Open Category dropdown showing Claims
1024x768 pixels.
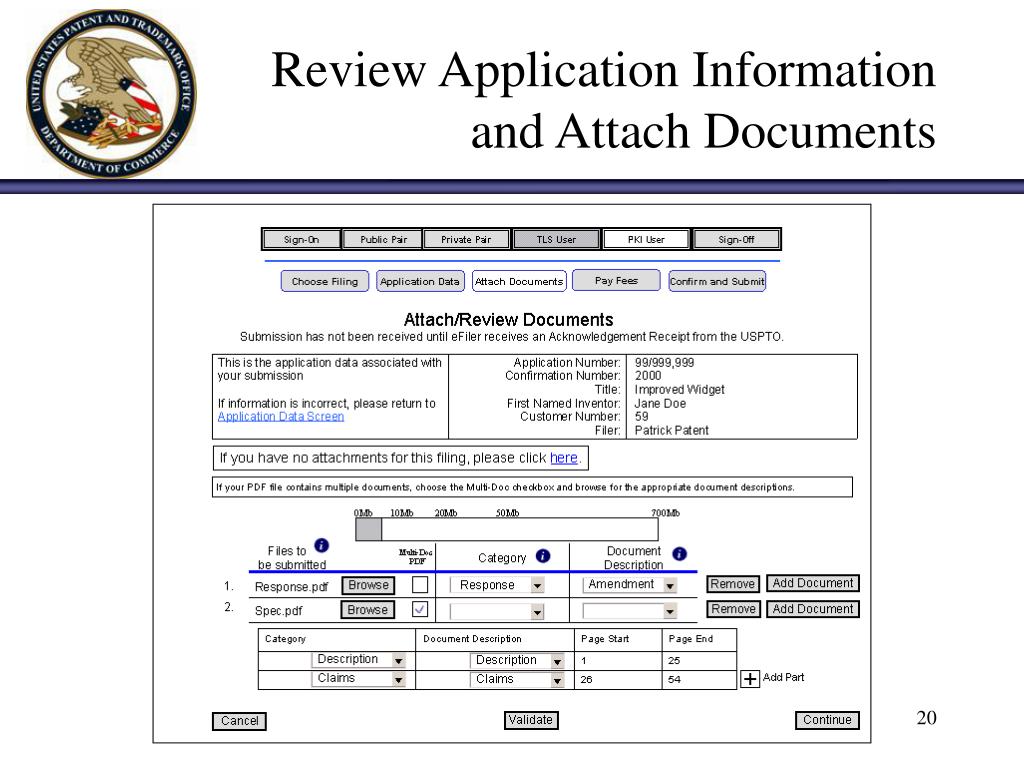pos(359,679)
